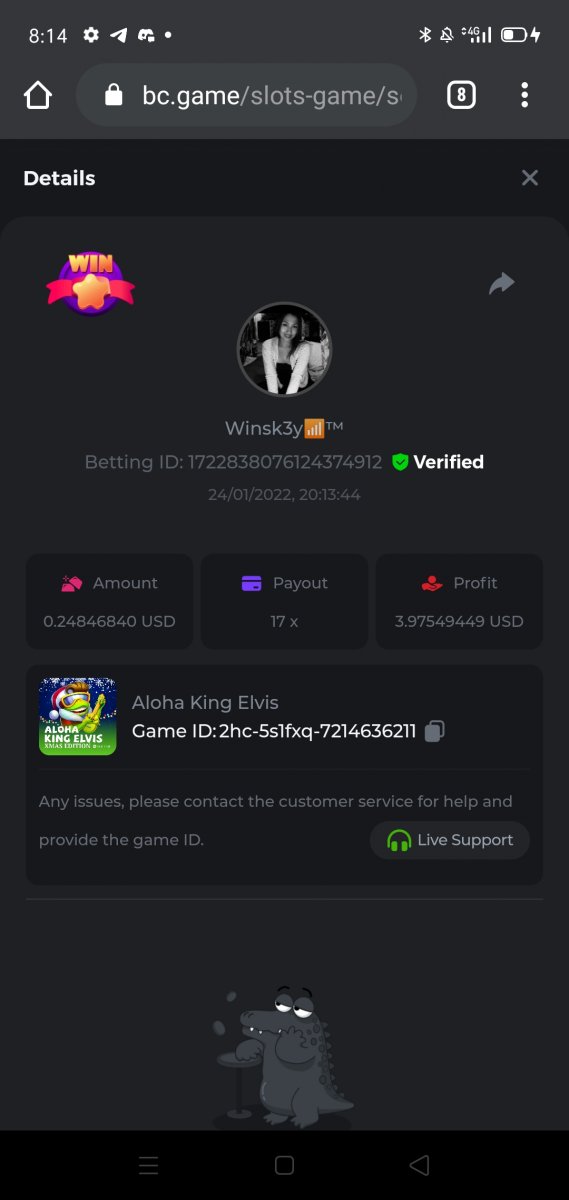Tap the Android back navigation button

click(420, 1165)
